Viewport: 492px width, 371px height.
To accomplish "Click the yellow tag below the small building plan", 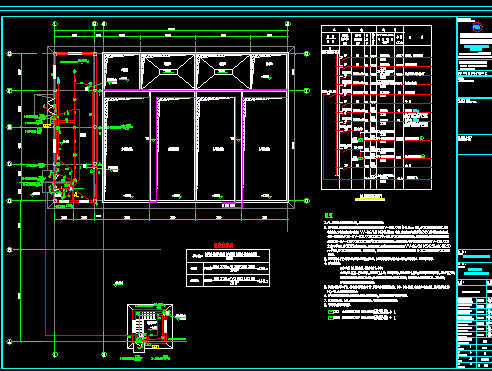I will pyautogui.click(x=155, y=347).
